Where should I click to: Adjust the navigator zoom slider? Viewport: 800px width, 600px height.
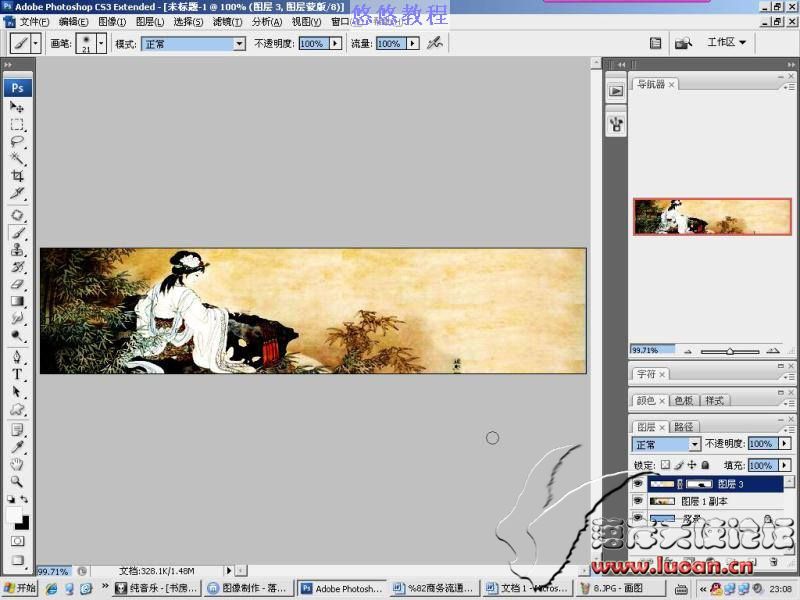(x=730, y=351)
